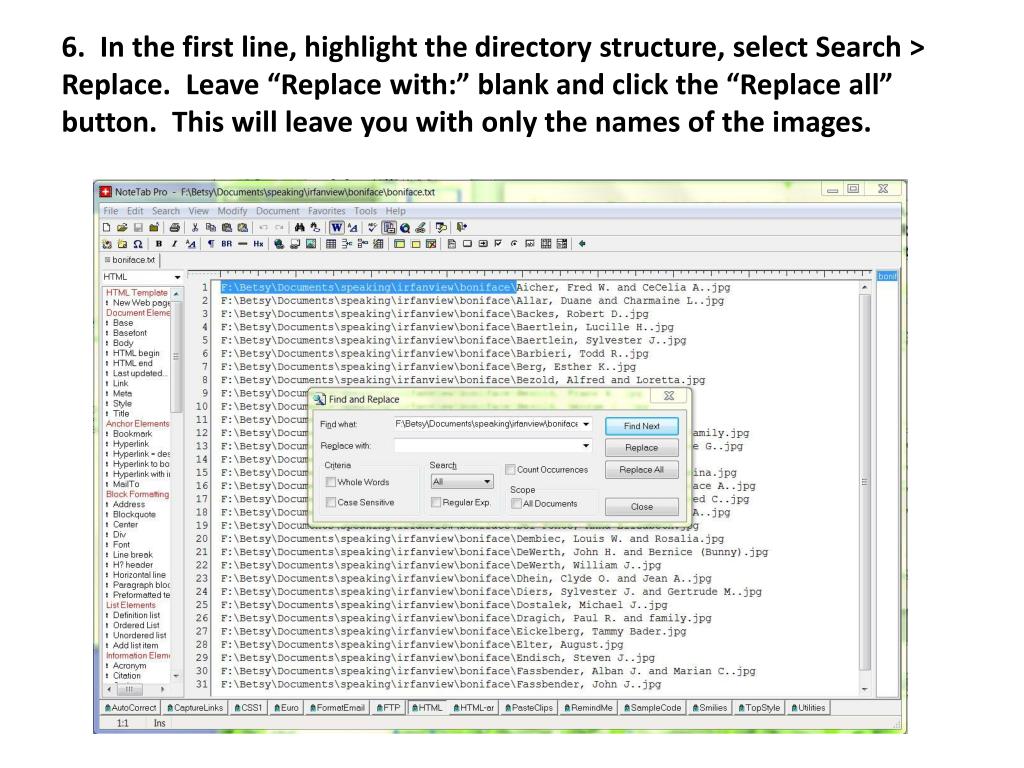Viewport: 1024px width, 768px height.
Task: Click the green back arrow icon
Action: coord(581,244)
